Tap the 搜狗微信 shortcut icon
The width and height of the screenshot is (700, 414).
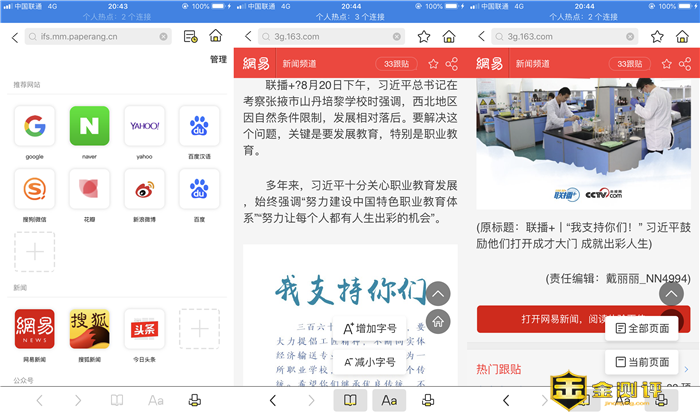(35, 188)
